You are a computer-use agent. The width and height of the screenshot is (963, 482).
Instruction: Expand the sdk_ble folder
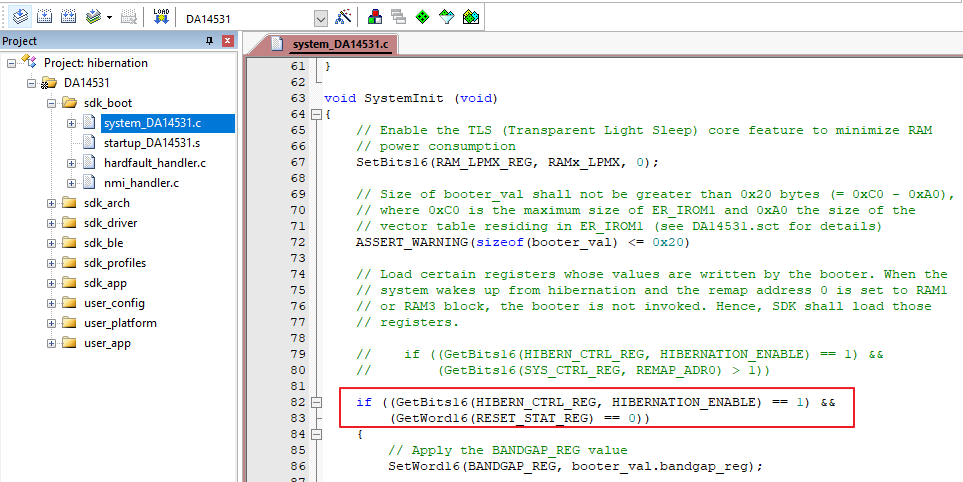[x=52, y=243]
